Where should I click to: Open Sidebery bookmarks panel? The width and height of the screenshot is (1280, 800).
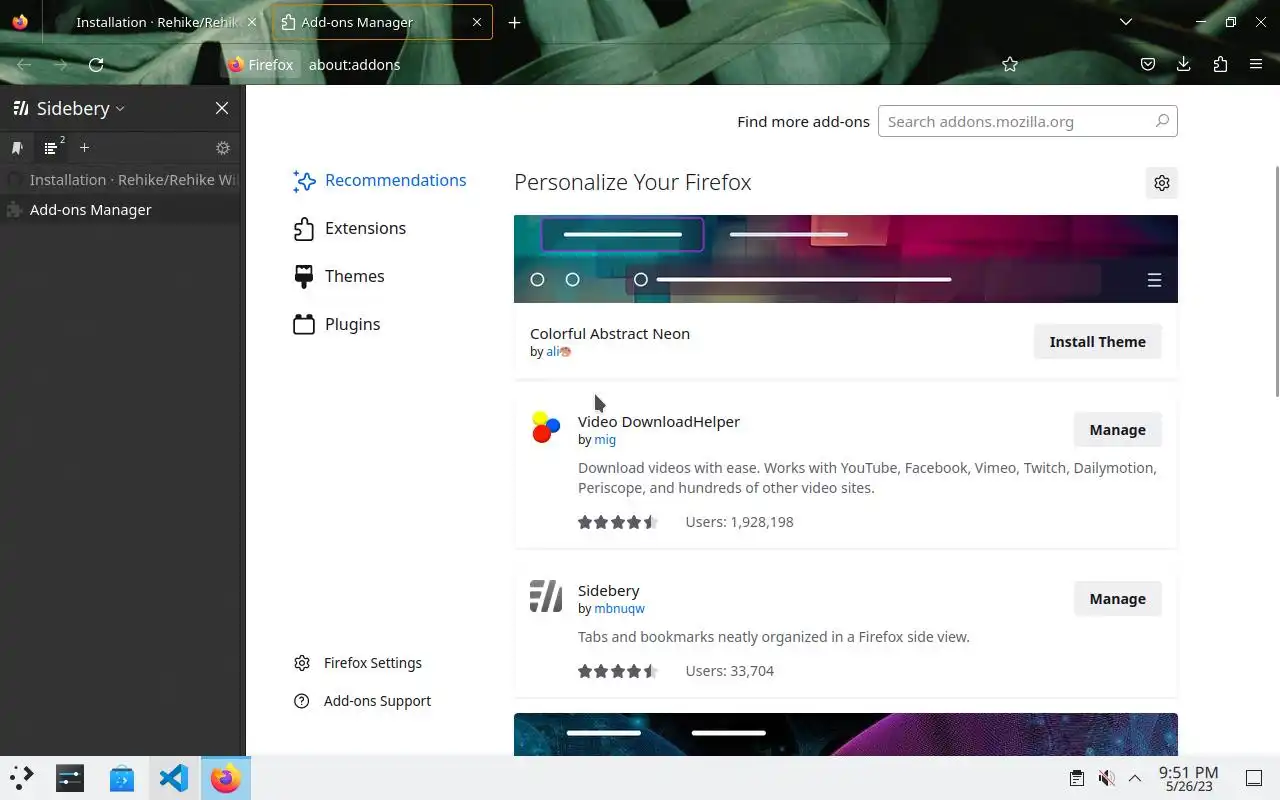pyautogui.click(x=17, y=148)
